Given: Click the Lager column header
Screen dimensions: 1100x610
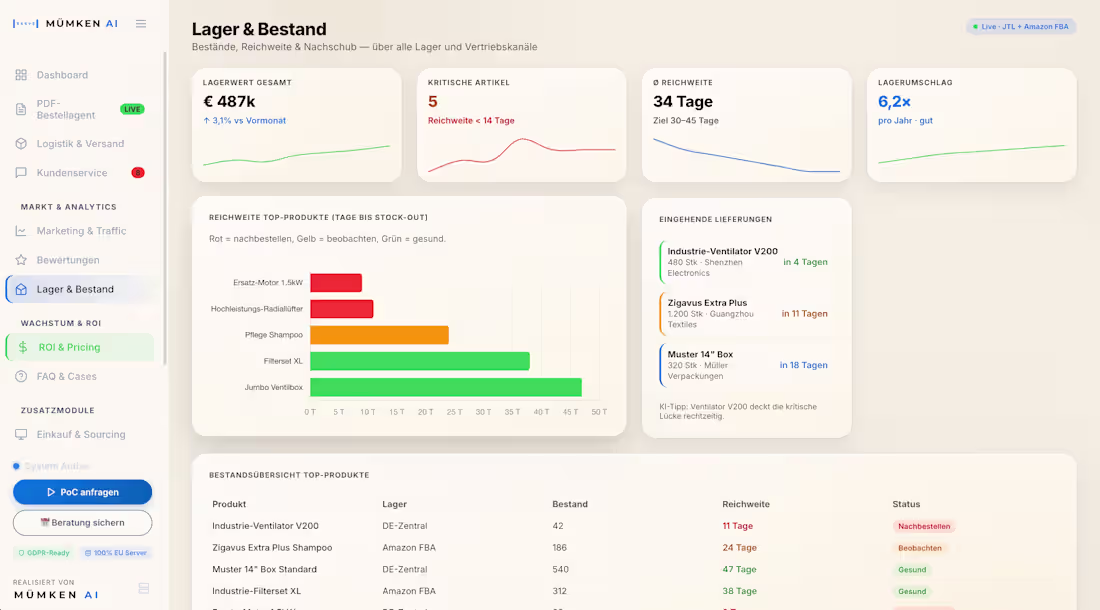Looking at the screenshot, I should [x=394, y=504].
